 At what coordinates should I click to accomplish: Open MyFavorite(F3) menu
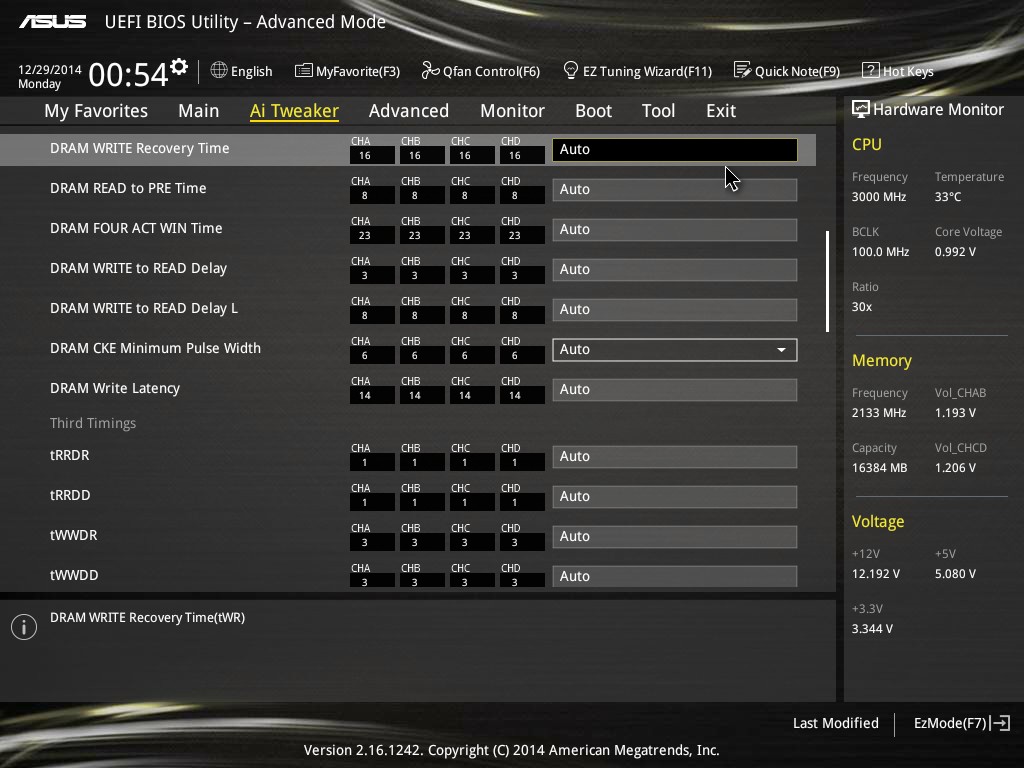(x=347, y=71)
